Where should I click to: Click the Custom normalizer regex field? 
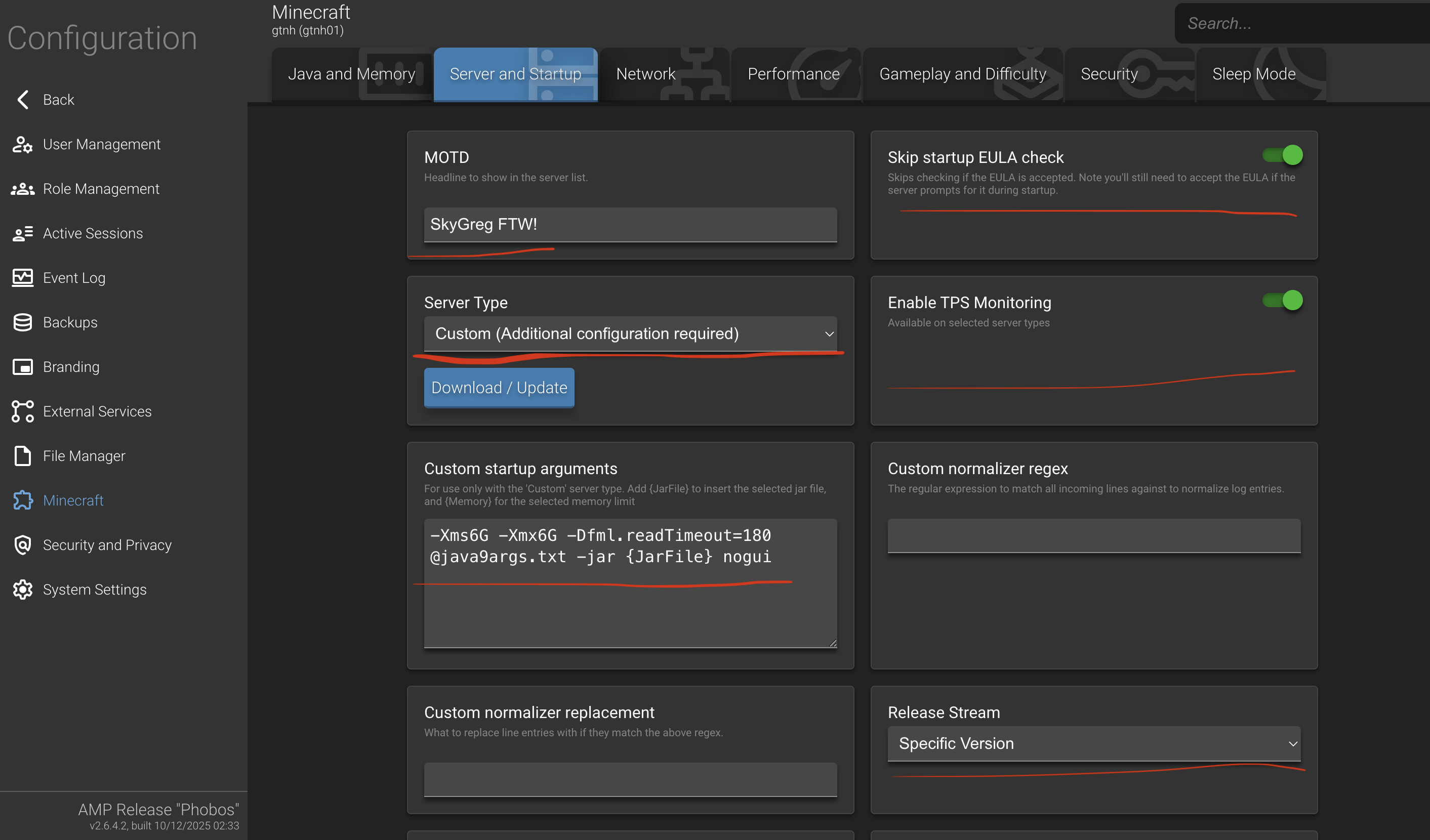click(1094, 535)
